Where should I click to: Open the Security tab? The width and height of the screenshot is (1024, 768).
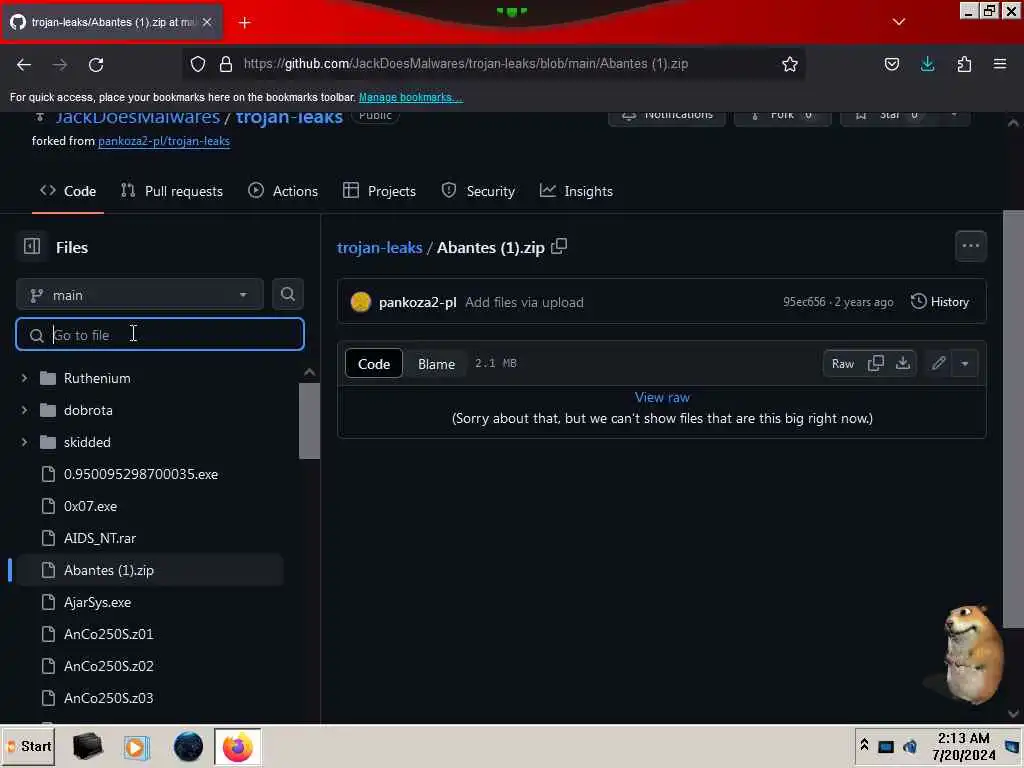478,191
